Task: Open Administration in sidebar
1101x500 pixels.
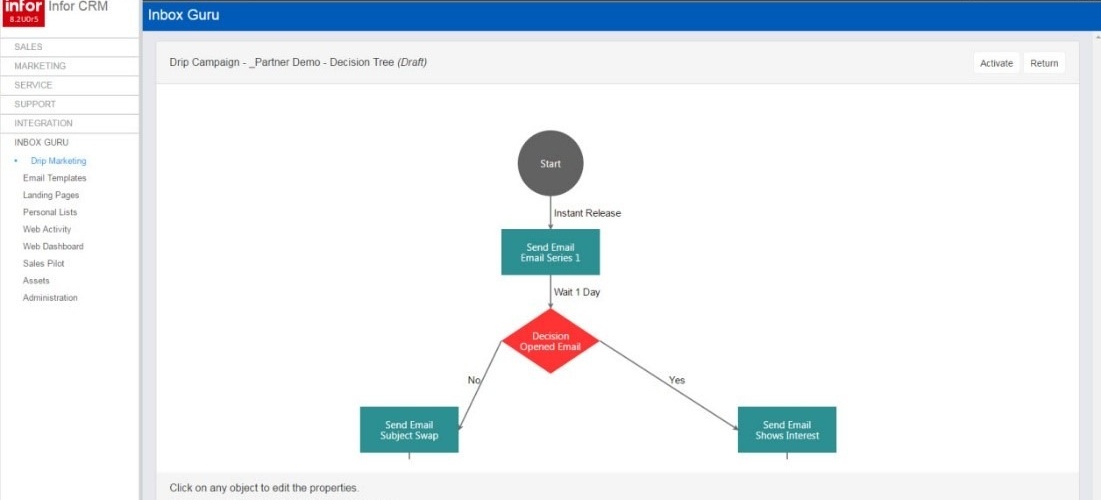Action: pyautogui.click(x=50, y=298)
